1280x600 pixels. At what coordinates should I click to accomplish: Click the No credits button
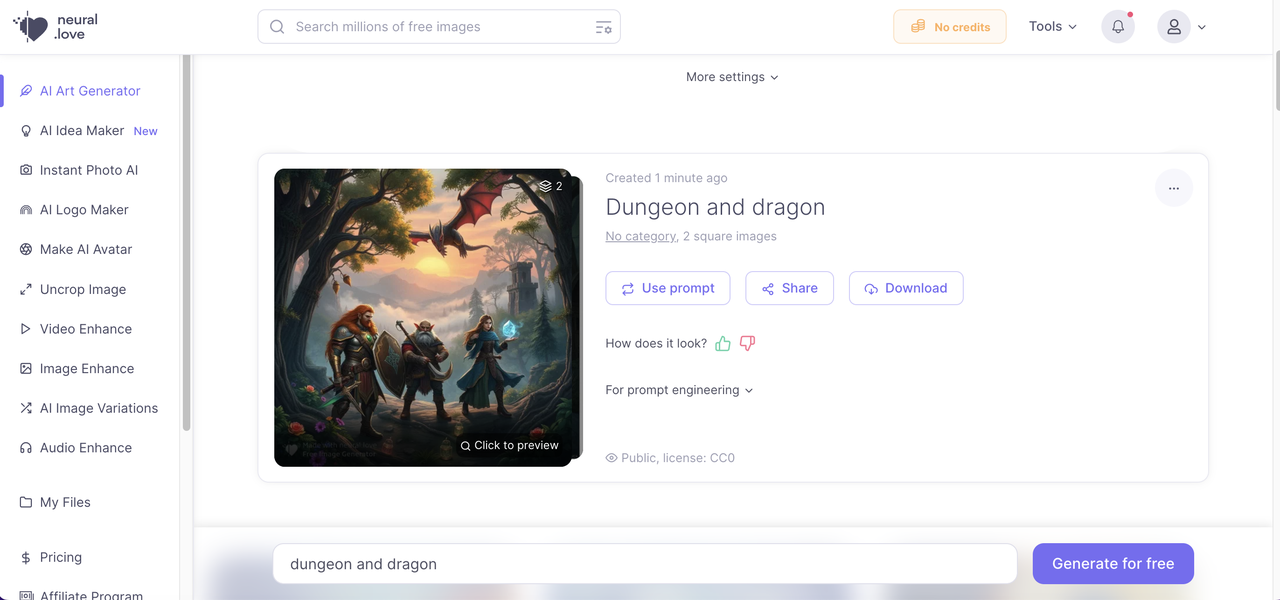[x=948, y=27]
